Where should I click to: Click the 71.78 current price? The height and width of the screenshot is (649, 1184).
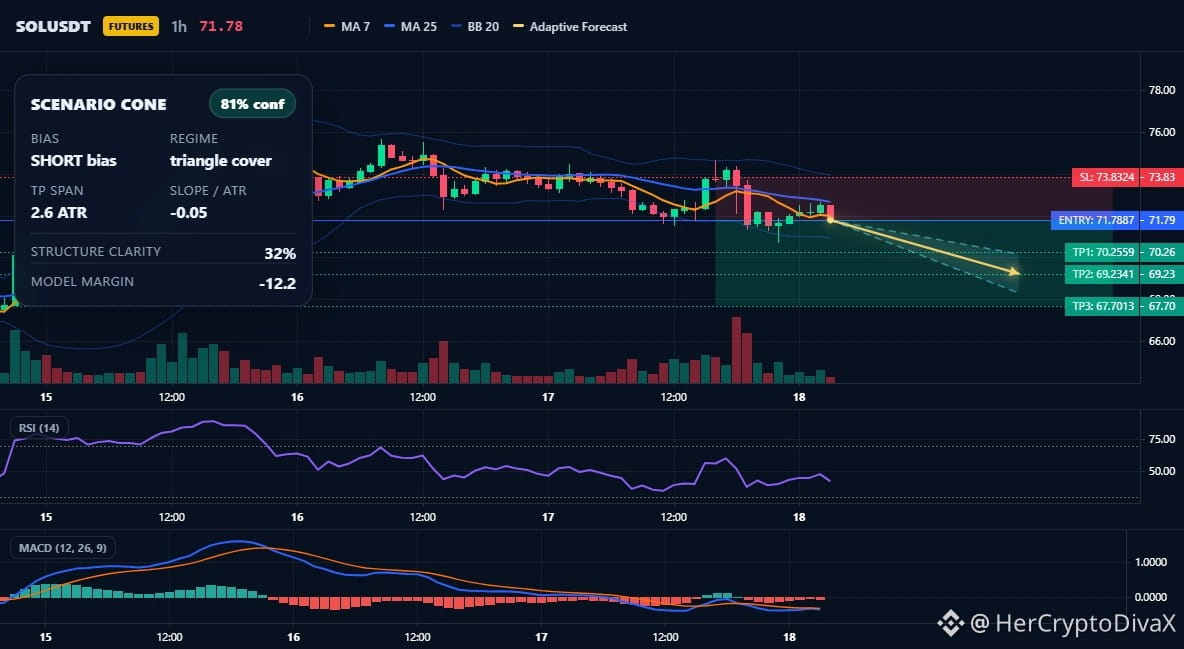pyautogui.click(x=221, y=26)
